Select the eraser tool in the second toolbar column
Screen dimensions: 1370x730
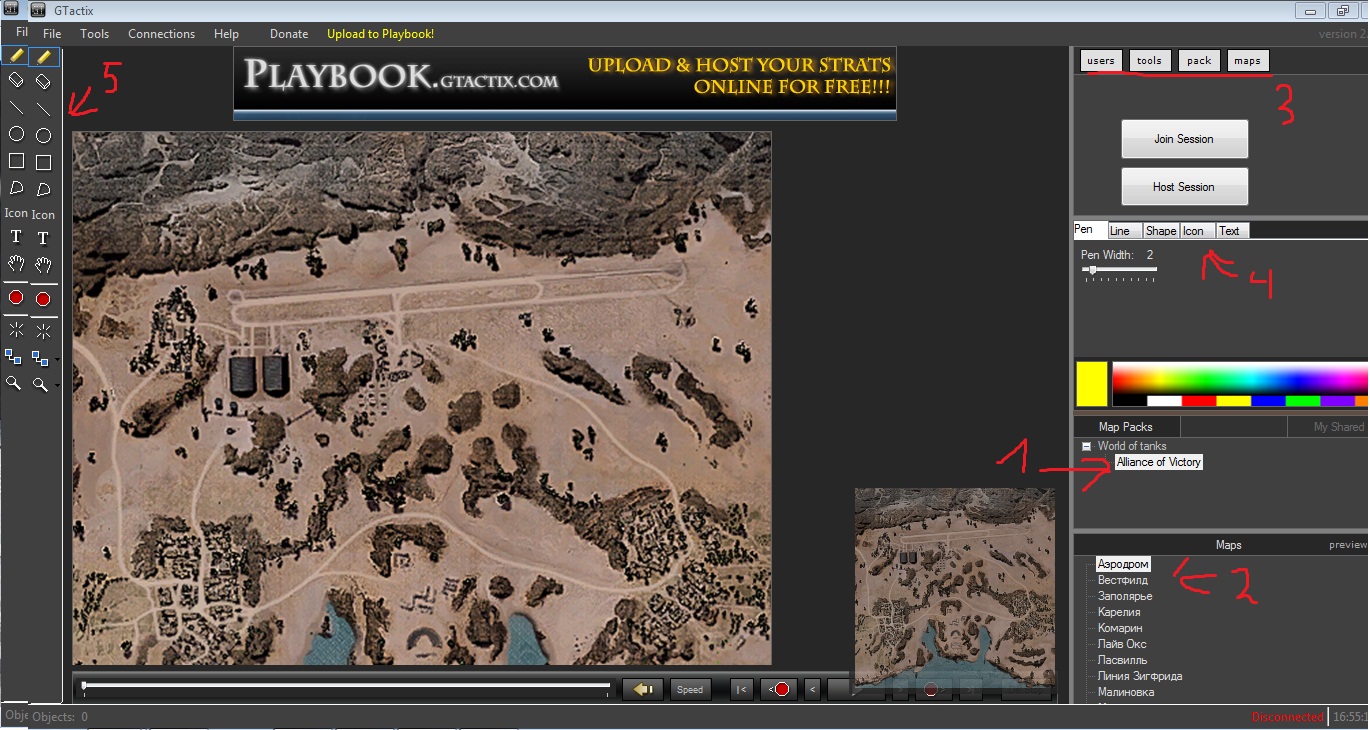click(x=43, y=80)
